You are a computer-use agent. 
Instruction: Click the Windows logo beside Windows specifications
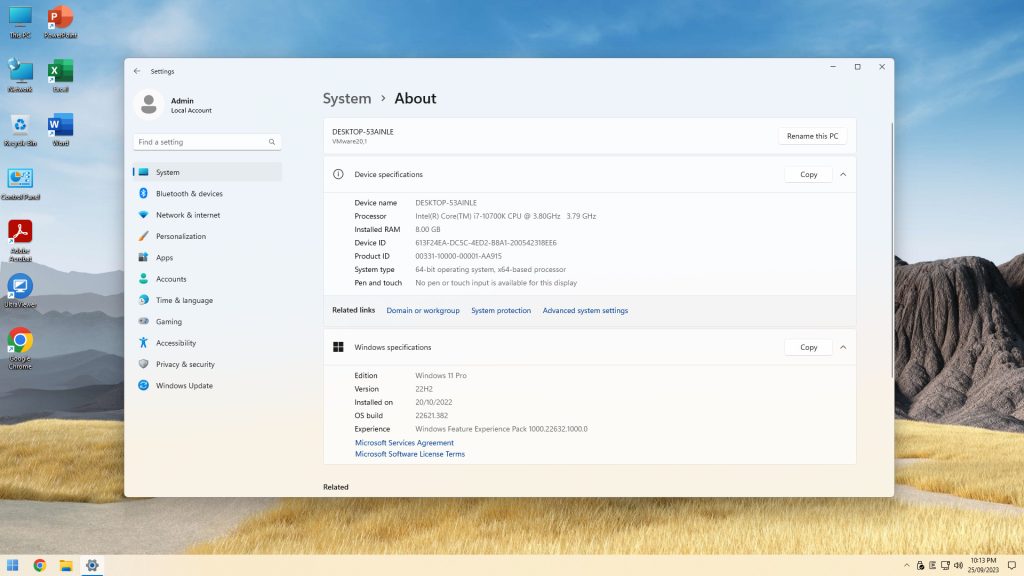tap(338, 347)
